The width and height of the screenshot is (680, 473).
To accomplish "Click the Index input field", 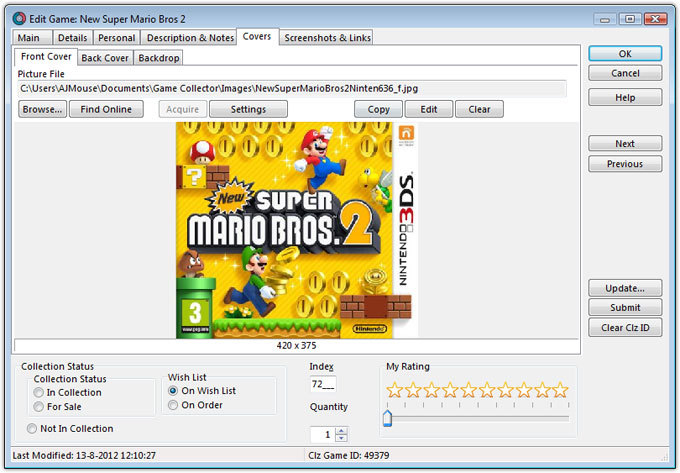I will 323,384.
